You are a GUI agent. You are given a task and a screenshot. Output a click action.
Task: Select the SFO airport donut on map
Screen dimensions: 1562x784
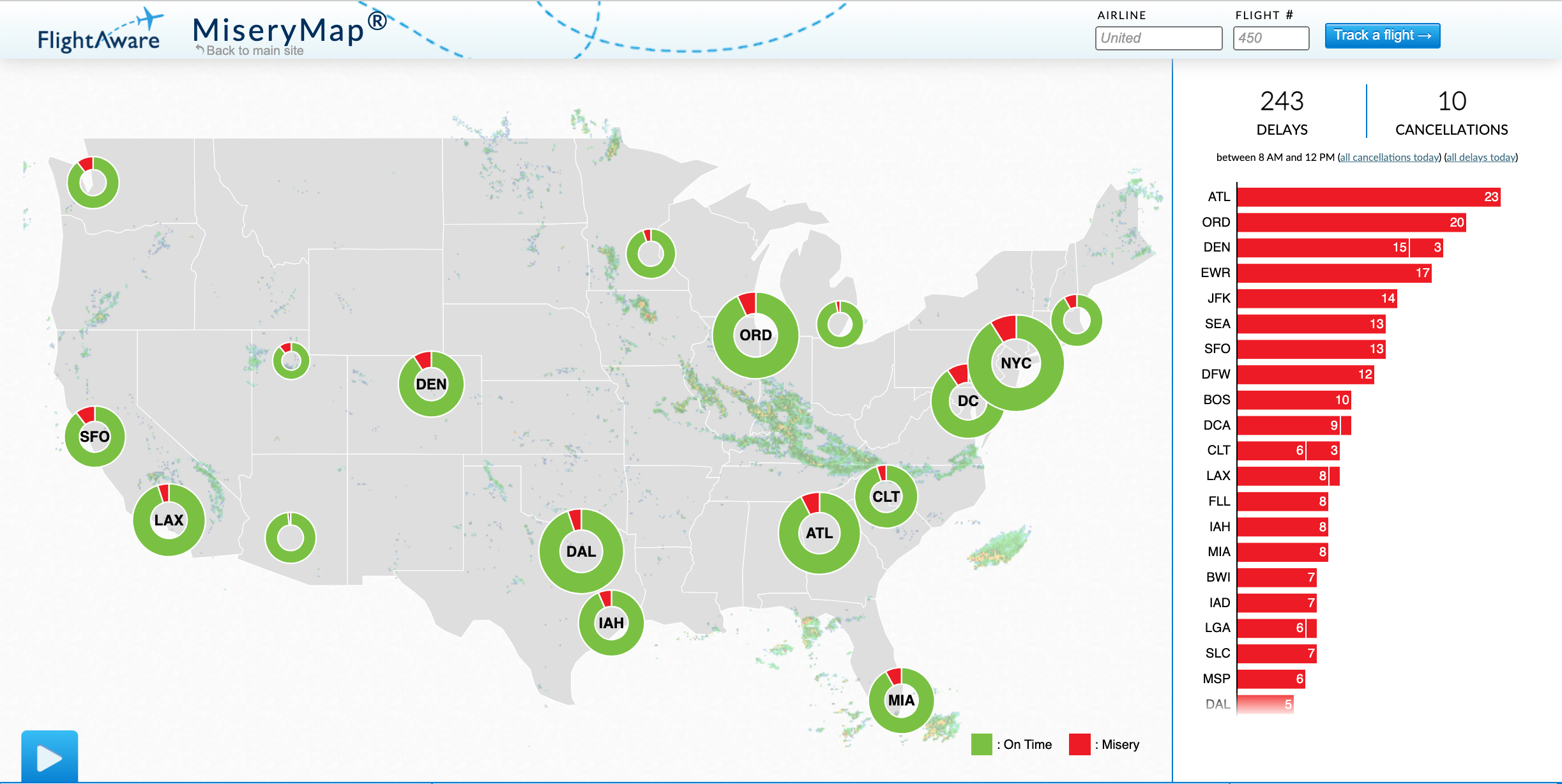pyautogui.click(x=95, y=437)
